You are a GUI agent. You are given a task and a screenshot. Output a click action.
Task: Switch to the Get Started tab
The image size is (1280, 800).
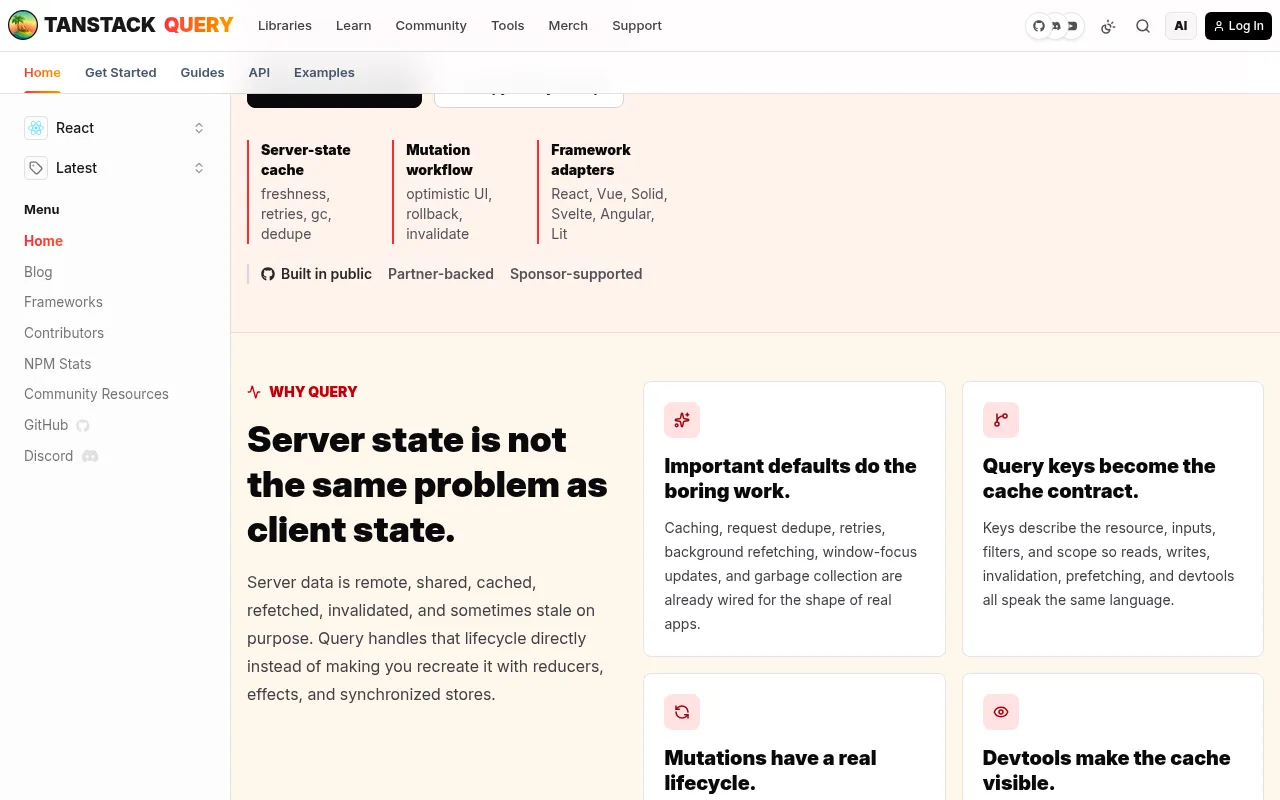pos(121,73)
